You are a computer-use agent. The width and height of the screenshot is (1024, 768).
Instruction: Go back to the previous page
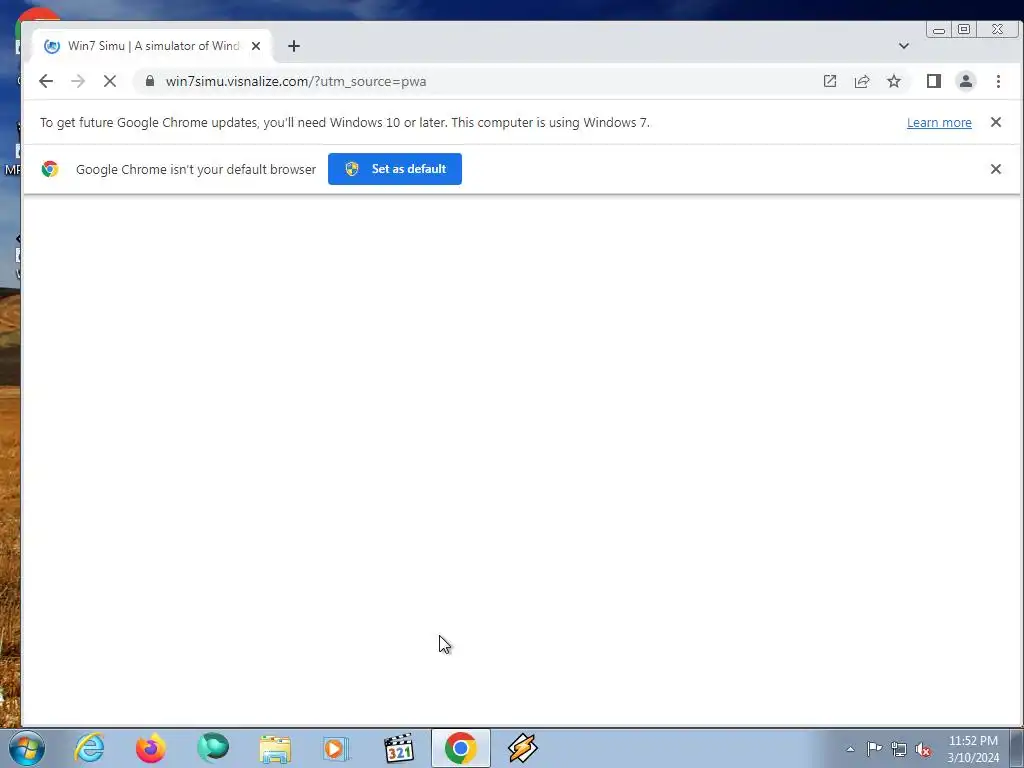(x=46, y=82)
